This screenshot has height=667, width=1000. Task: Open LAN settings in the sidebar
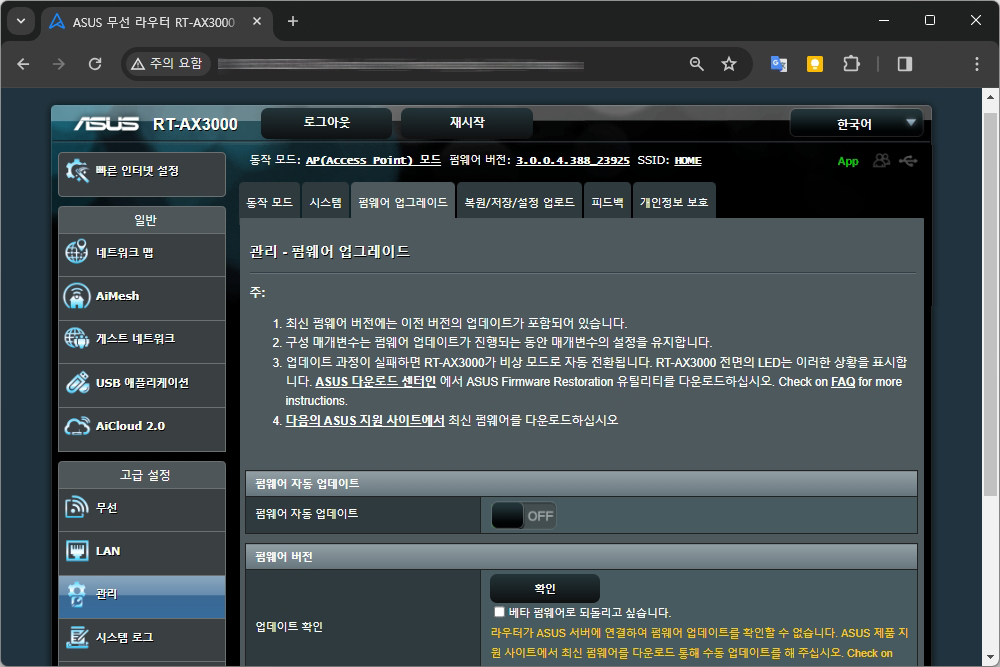[x=142, y=552]
